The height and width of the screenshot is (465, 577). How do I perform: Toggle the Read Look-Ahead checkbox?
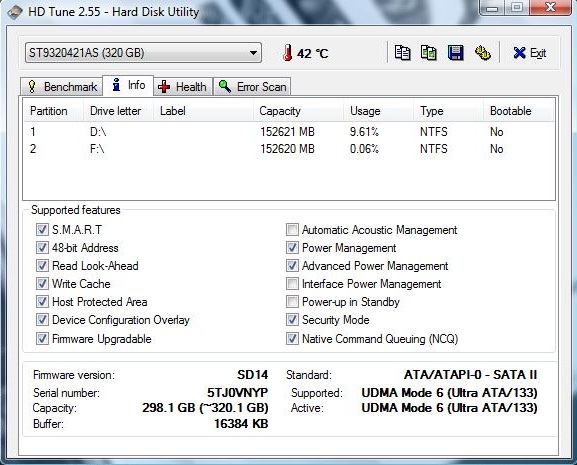[42, 266]
